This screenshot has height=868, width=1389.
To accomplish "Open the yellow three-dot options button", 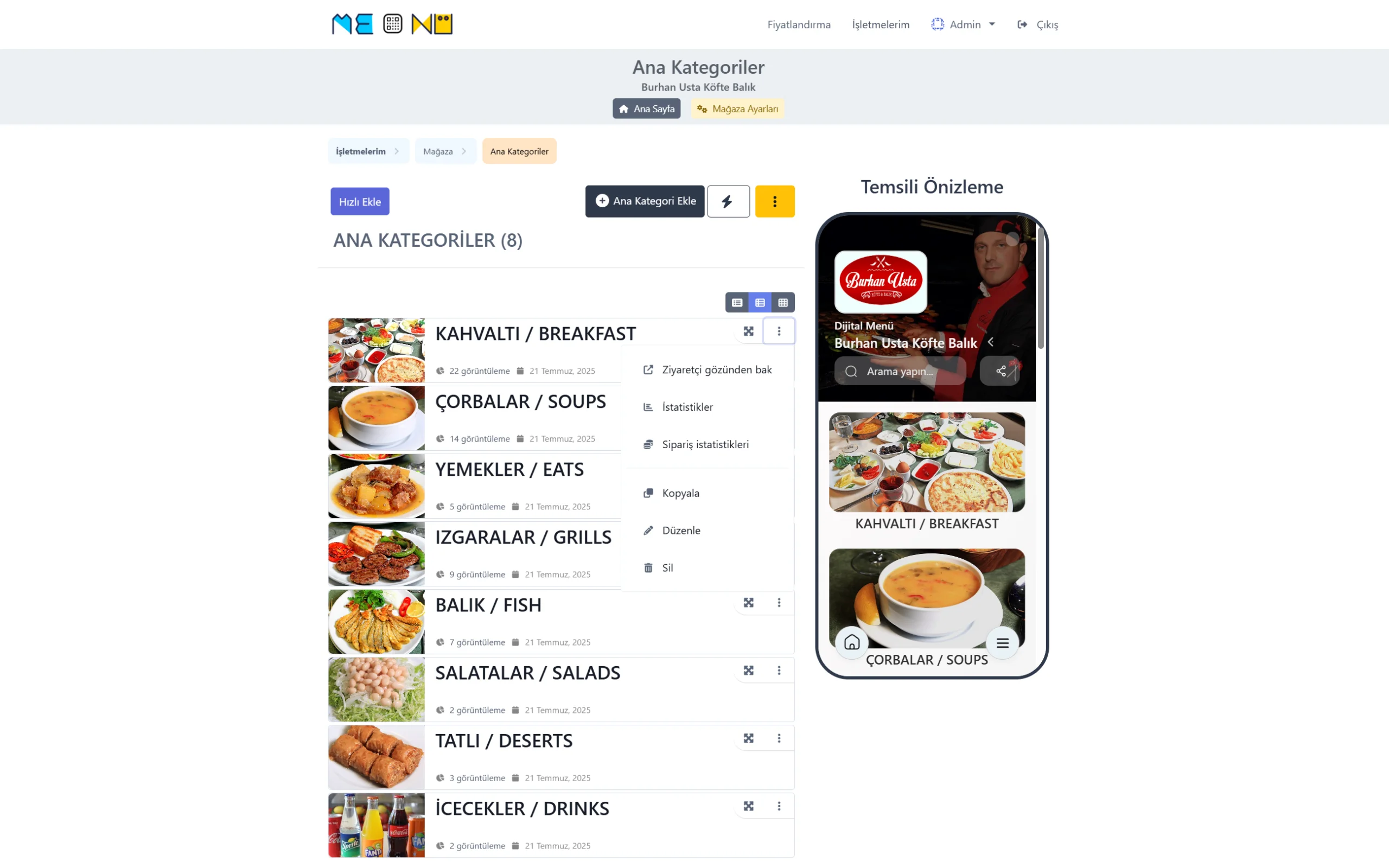I will tap(774, 201).
